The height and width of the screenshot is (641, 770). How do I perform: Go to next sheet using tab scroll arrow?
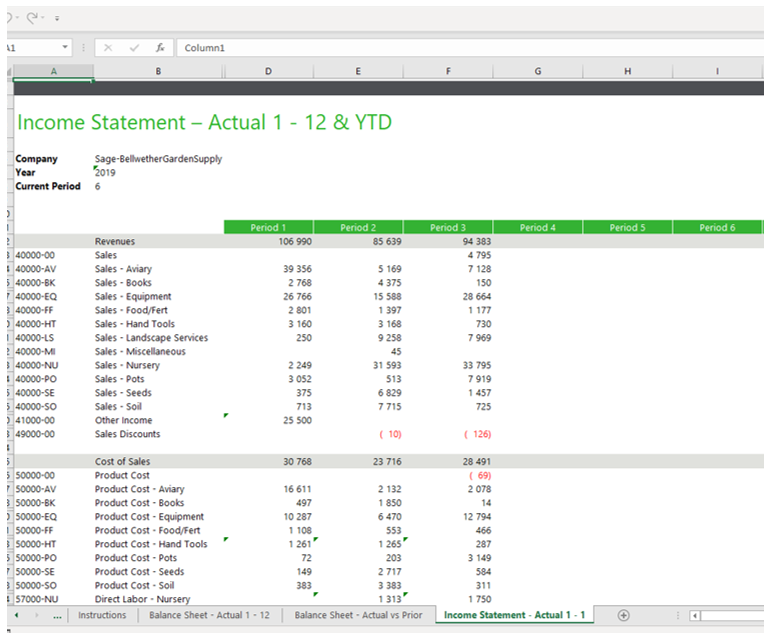[37, 615]
